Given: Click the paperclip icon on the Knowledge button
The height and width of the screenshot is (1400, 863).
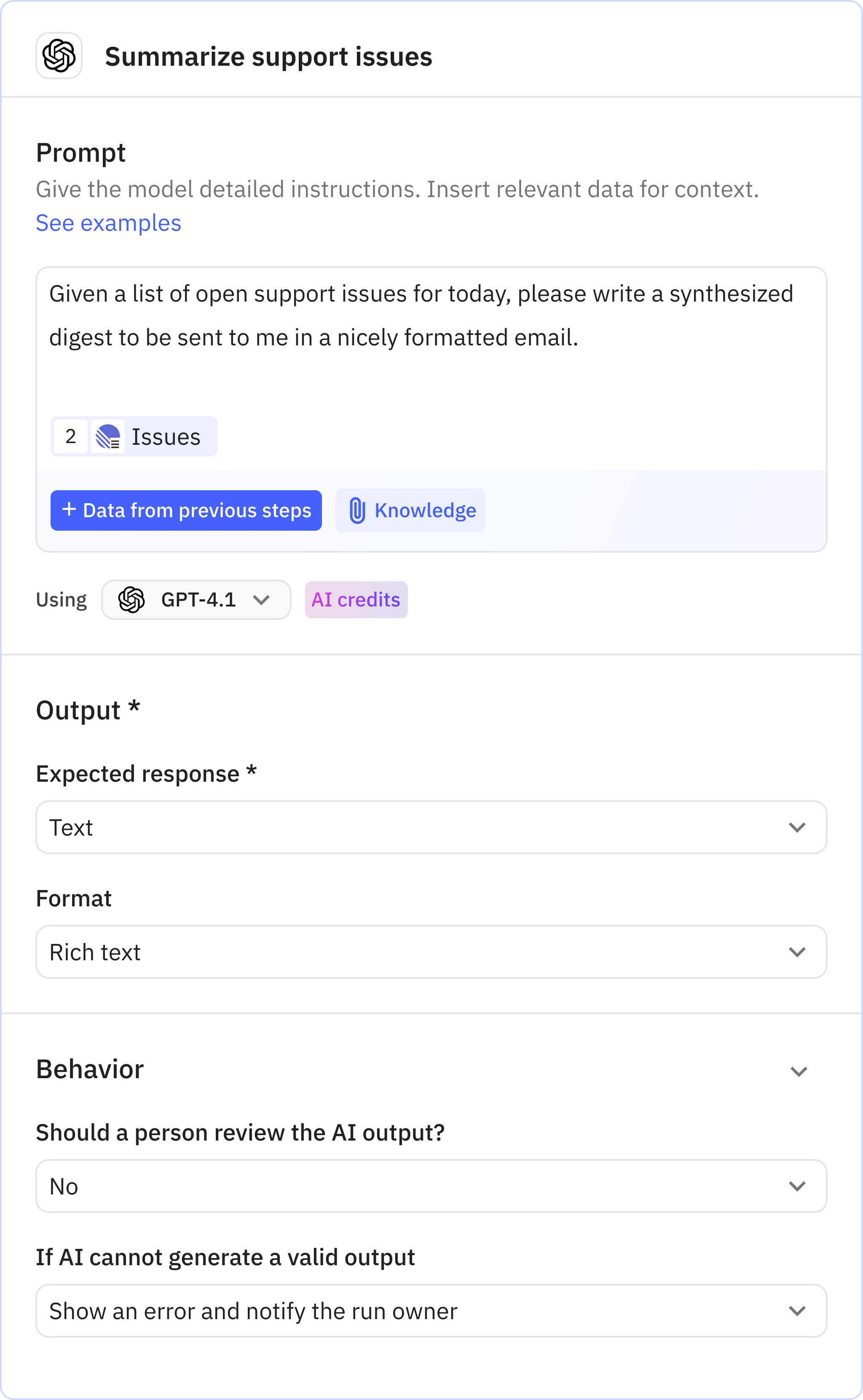Looking at the screenshot, I should pos(358,510).
